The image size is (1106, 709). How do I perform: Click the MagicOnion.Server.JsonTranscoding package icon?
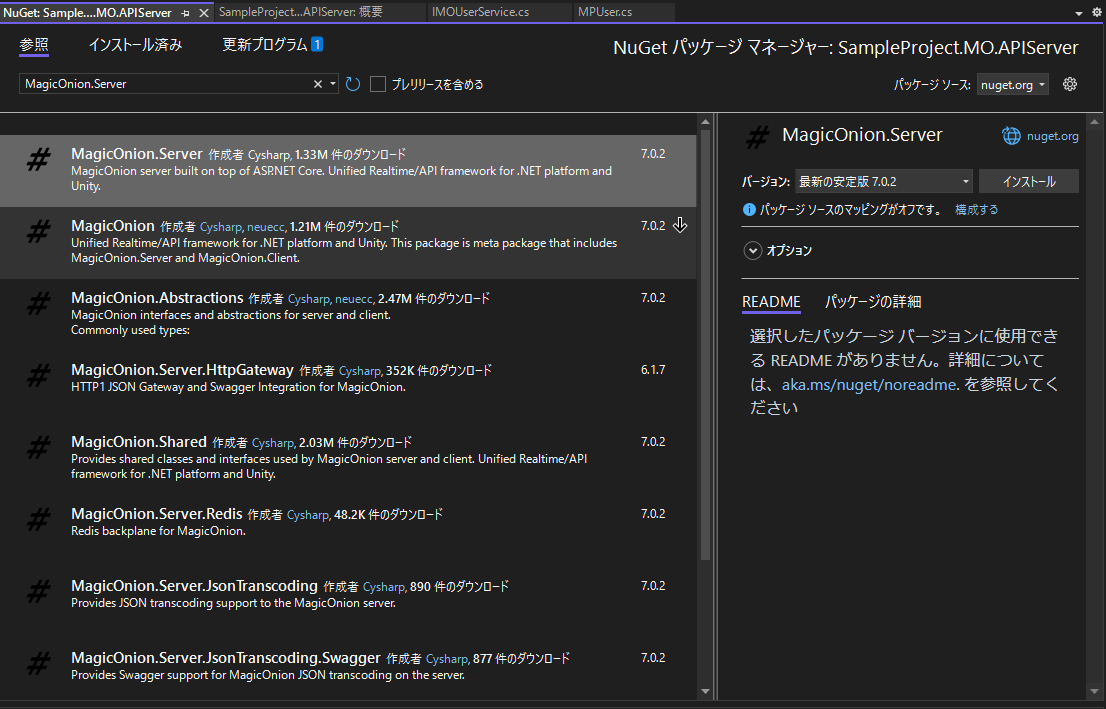click(39, 591)
